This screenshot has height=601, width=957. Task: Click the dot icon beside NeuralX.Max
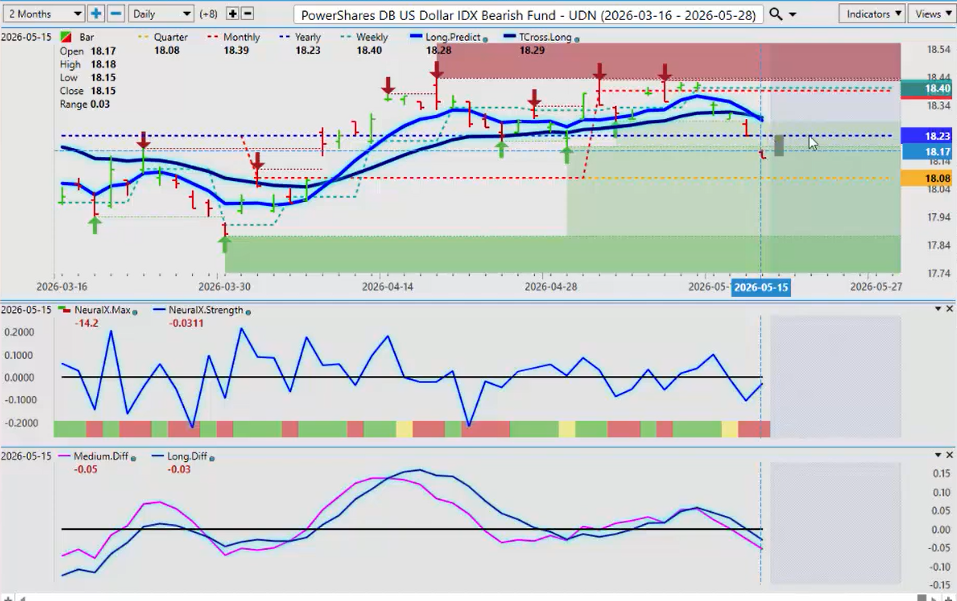point(135,312)
